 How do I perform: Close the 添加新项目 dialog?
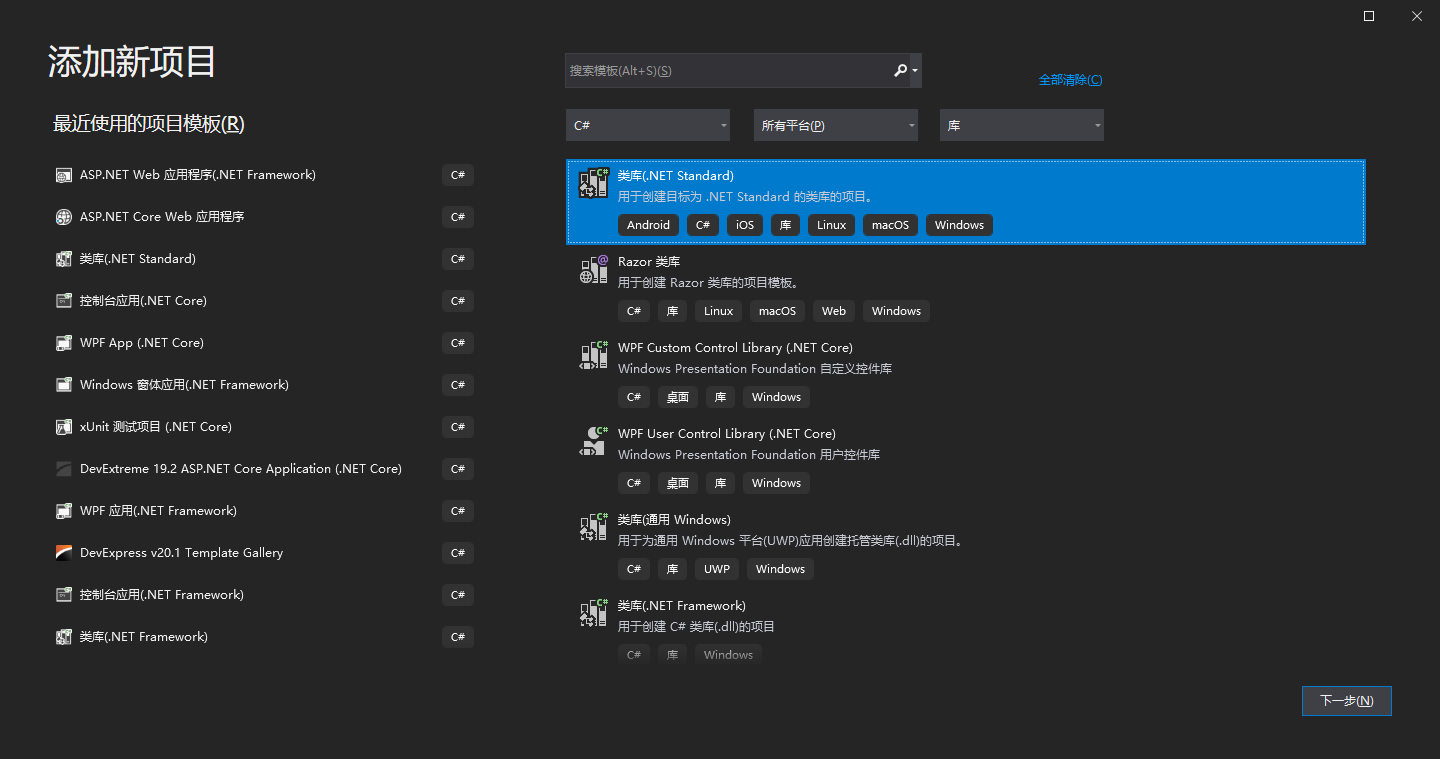point(1416,16)
